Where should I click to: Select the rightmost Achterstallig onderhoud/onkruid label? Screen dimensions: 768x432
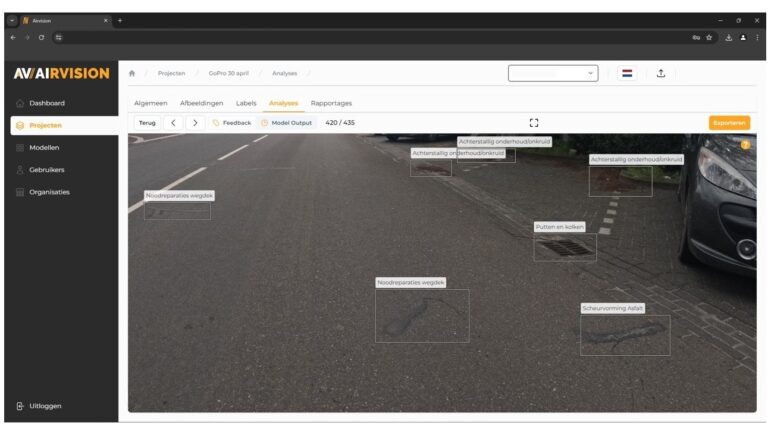pos(636,160)
